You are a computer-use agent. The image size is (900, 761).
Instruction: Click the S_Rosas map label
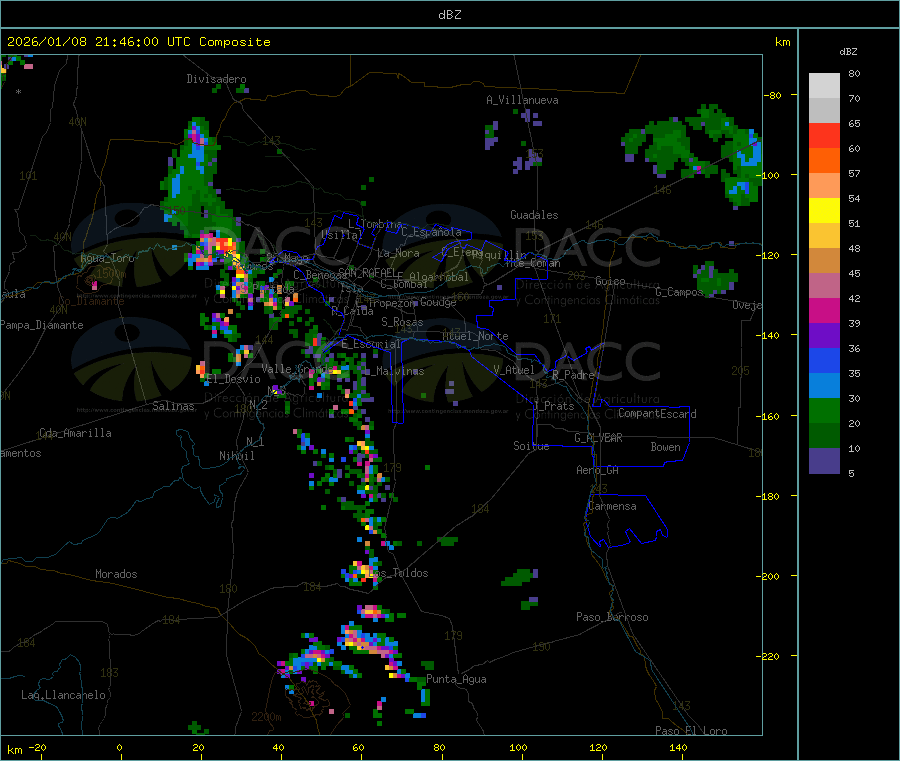402,322
